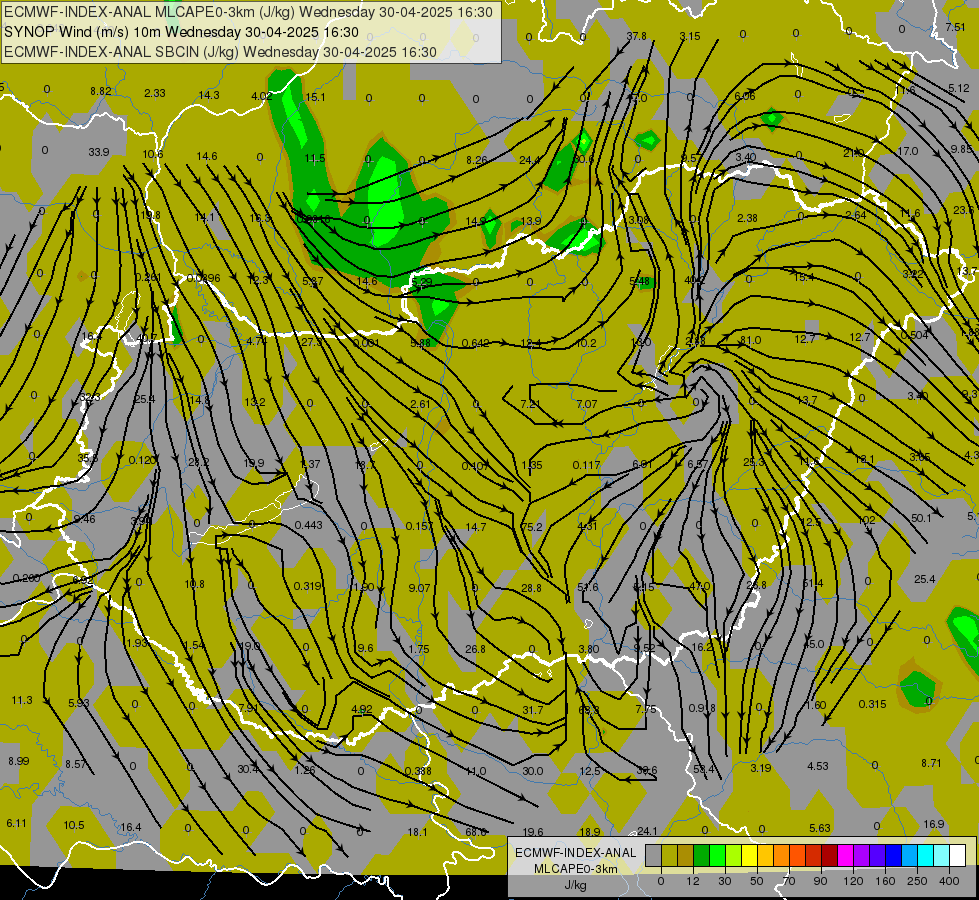Click the SBCIN title line in header
Viewport: 979px width, 900px height.
[x=220, y=52]
